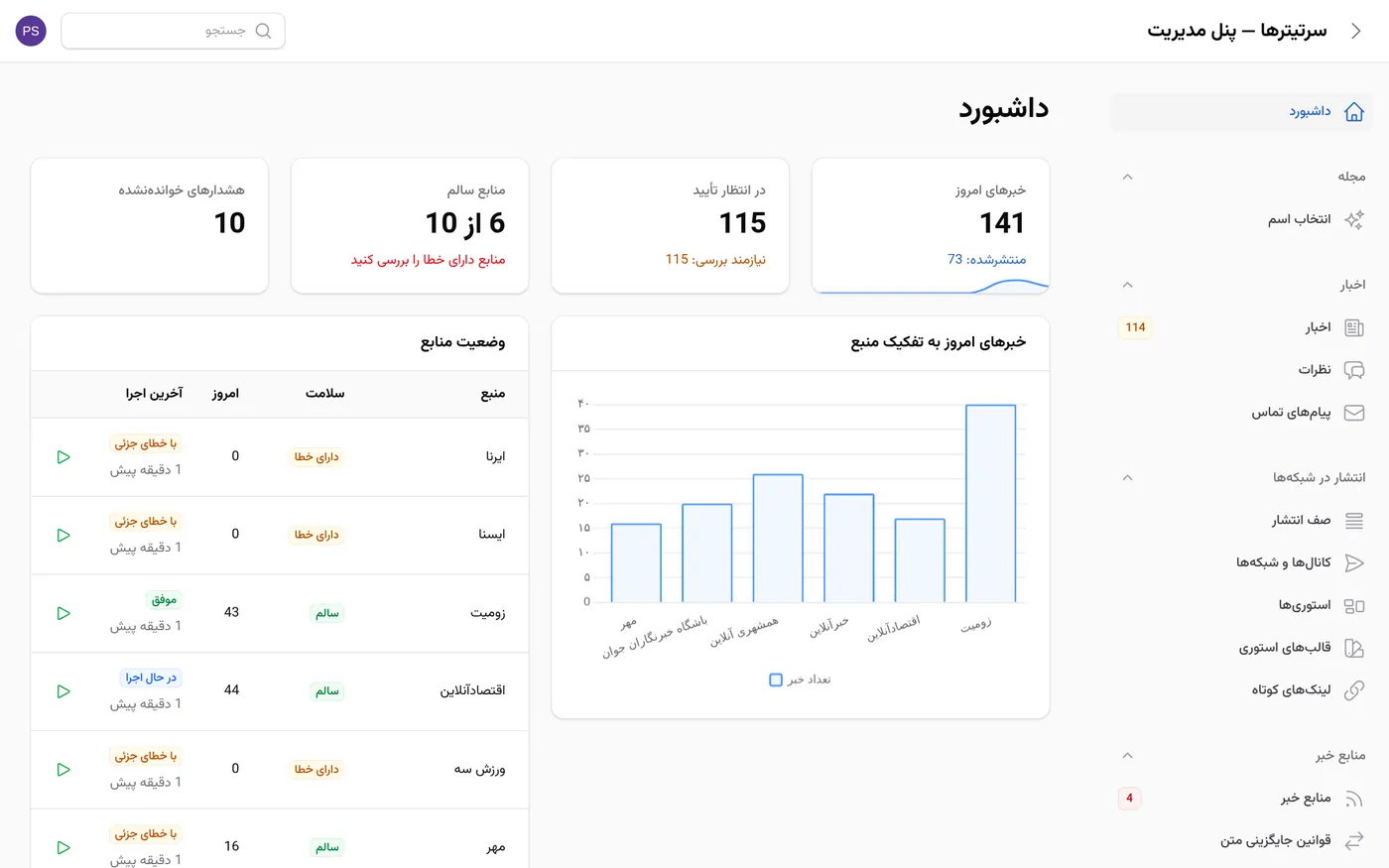Click the stack icon for صف انتشار

(x=1353, y=520)
